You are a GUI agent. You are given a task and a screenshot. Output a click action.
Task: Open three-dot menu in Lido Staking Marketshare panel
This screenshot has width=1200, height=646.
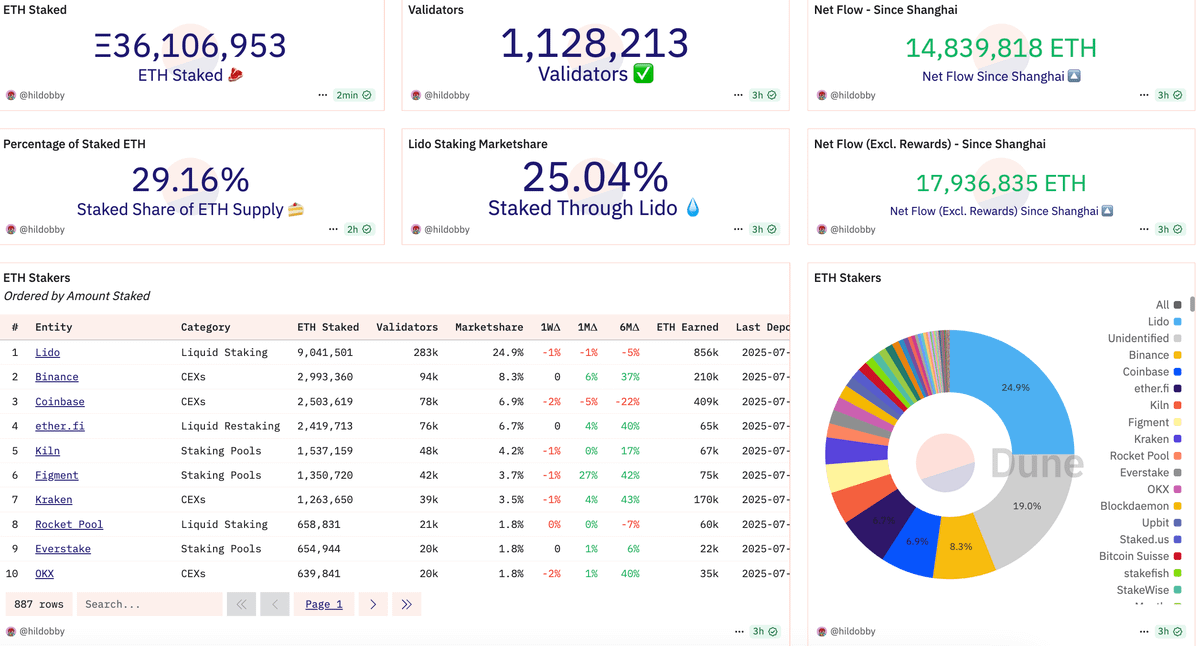click(x=738, y=229)
